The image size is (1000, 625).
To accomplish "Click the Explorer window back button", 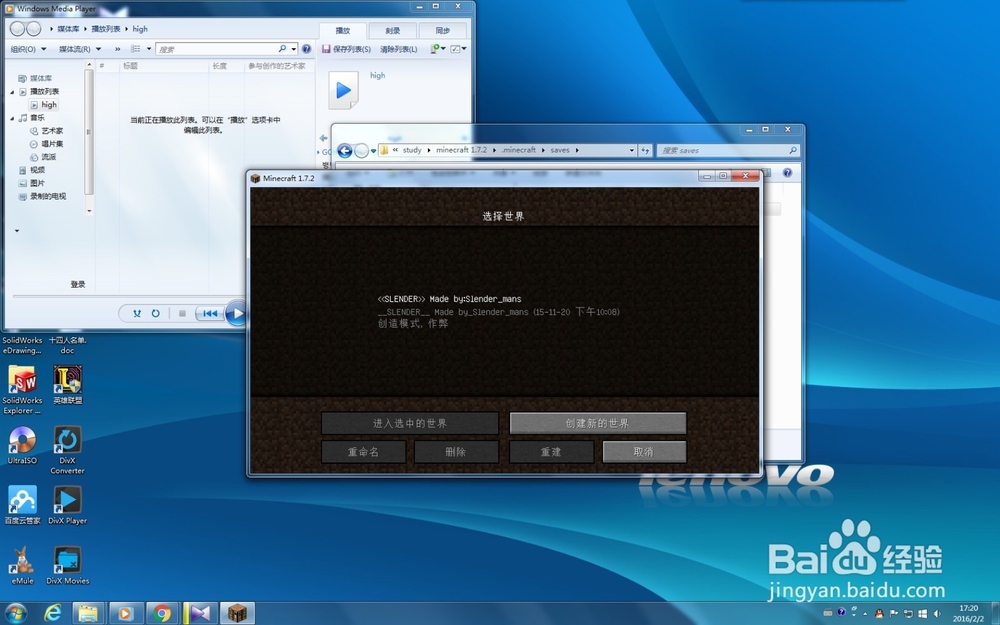I will [x=344, y=151].
